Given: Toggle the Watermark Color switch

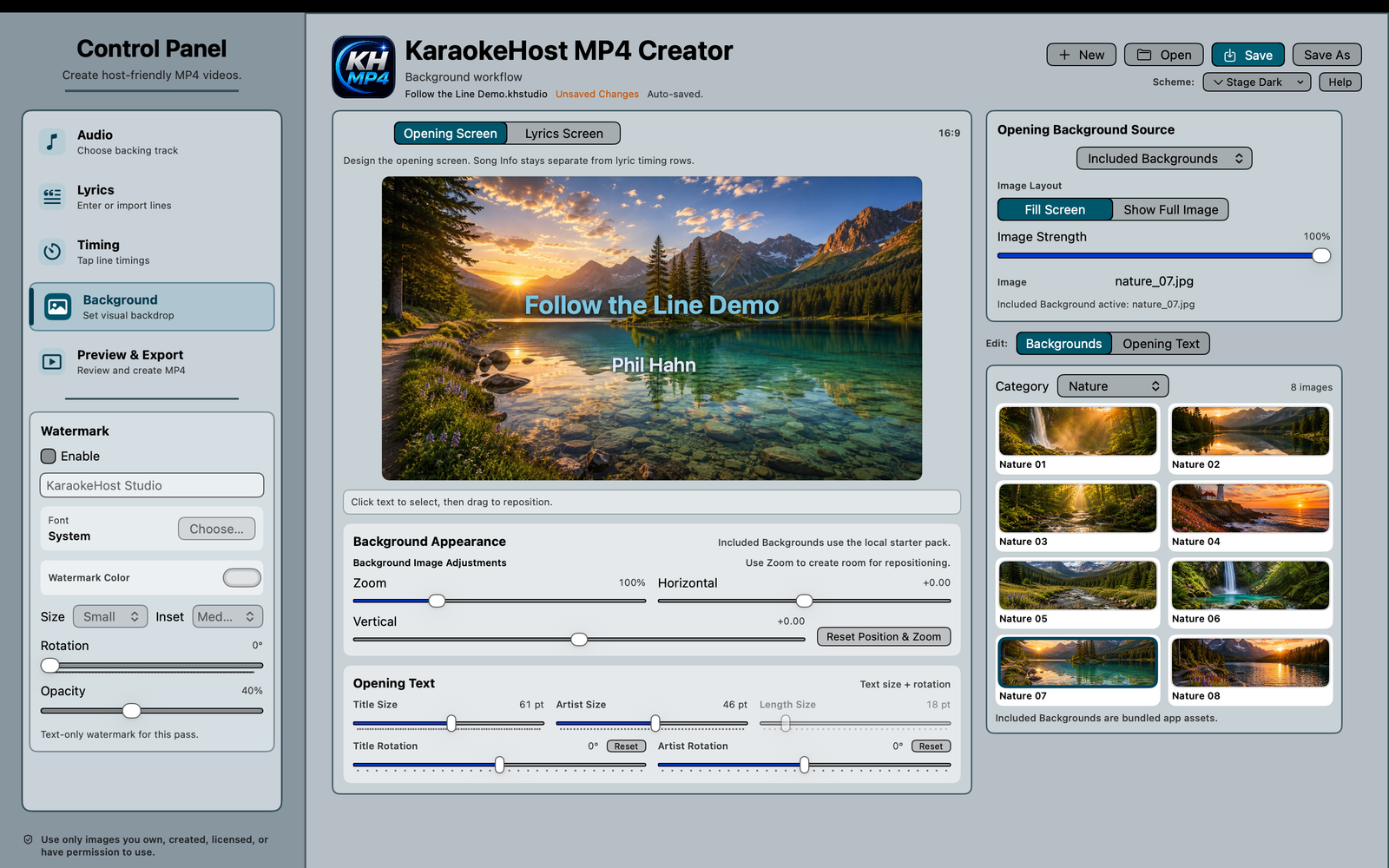Looking at the screenshot, I should pos(242,577).
